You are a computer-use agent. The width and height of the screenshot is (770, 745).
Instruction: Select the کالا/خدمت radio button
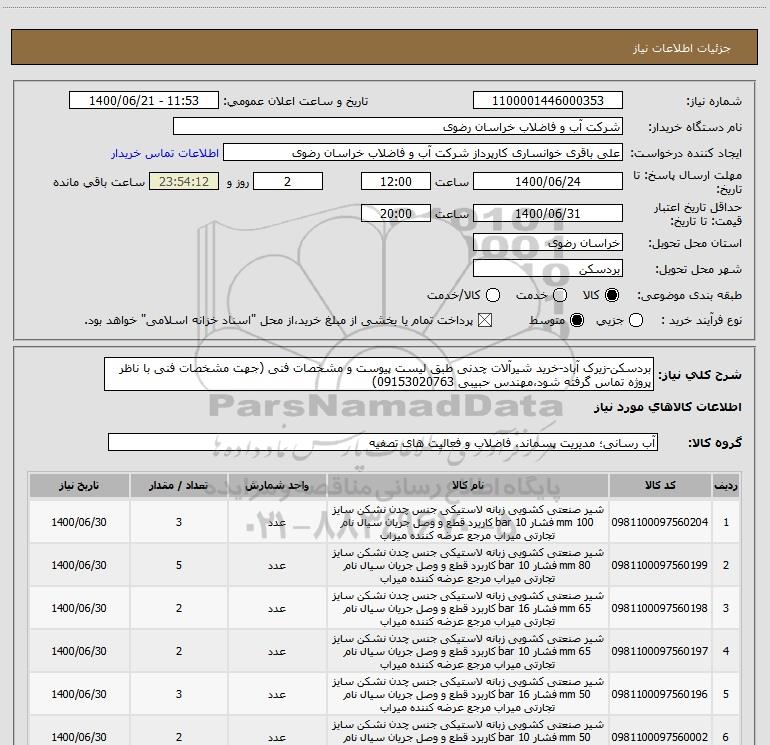(x=493, y=295)
